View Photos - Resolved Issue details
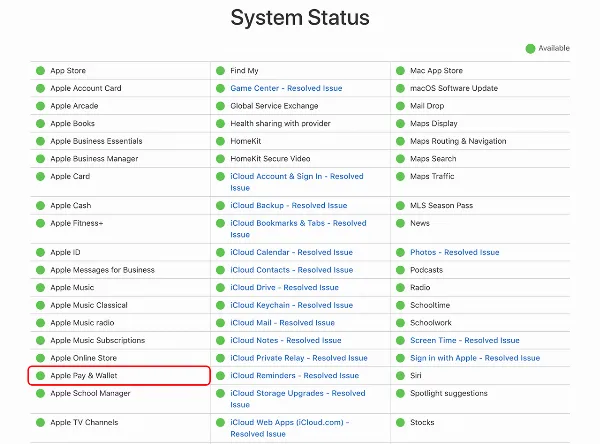 (x=454, y=253)
